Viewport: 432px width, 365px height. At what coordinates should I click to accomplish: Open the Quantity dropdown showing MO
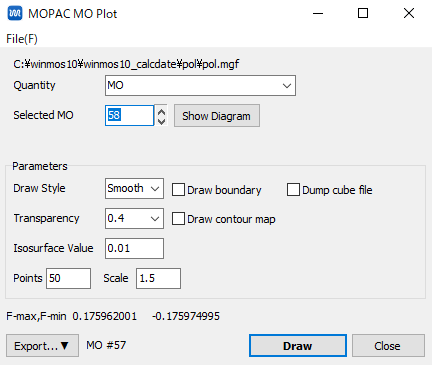click(x=200, y=85)
